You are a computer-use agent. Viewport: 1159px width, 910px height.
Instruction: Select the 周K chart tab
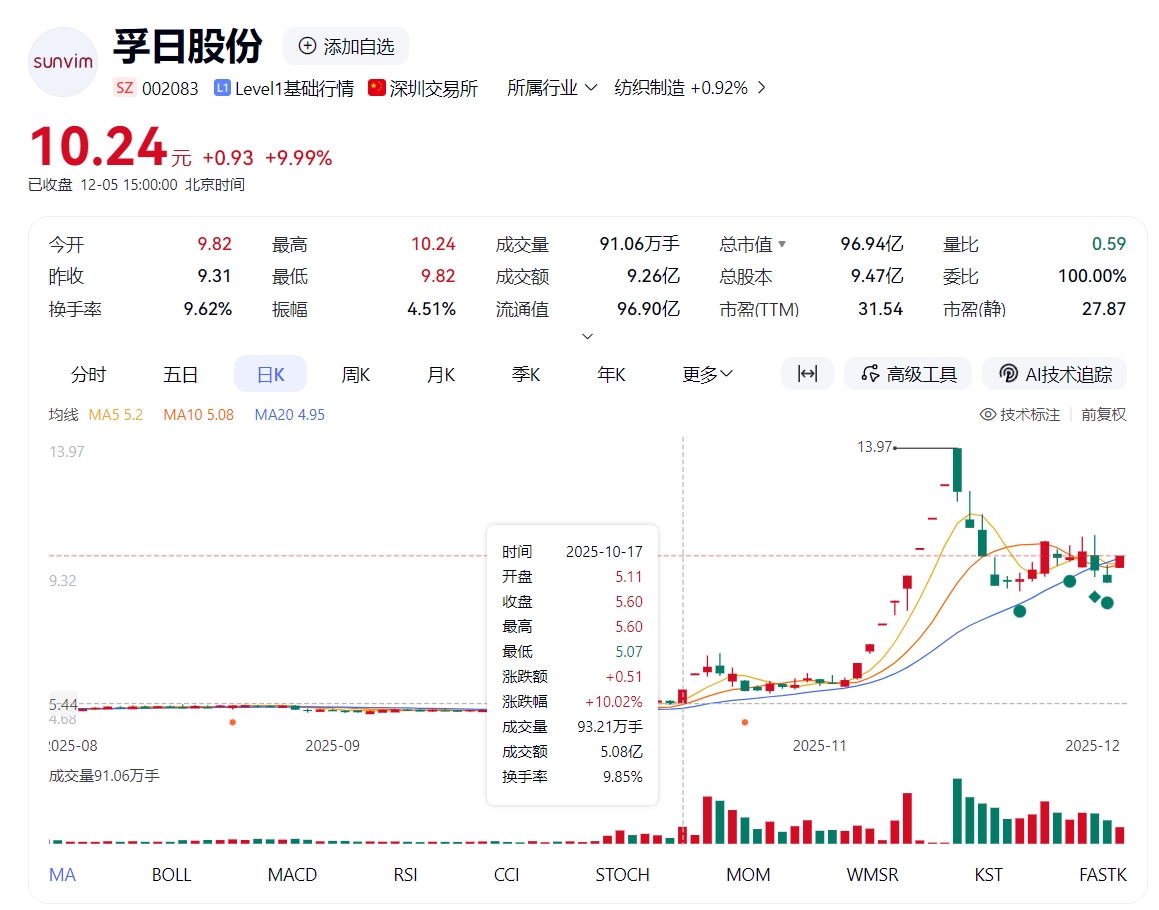356,374
